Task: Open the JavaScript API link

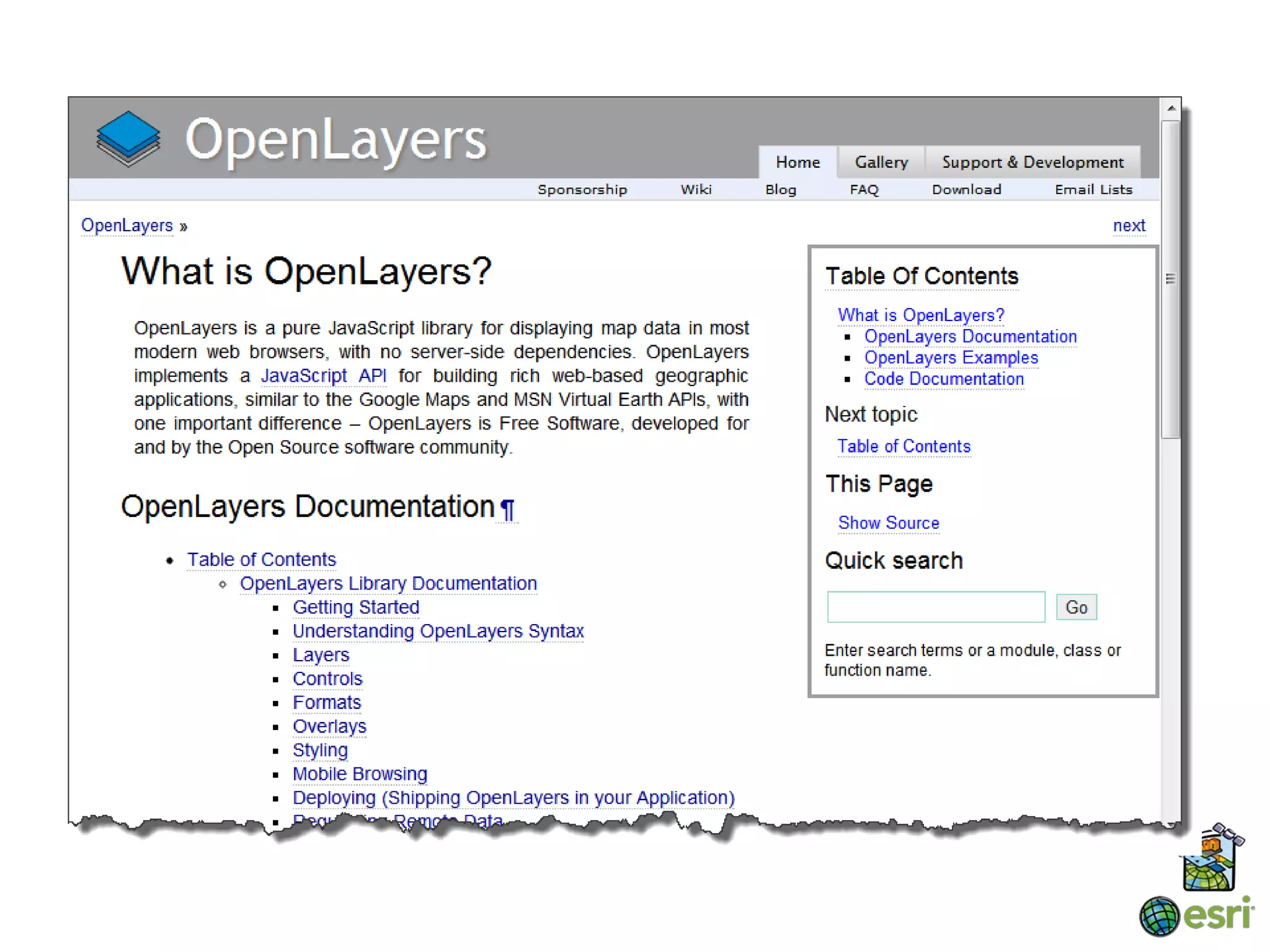Action: tap(323, 376)
